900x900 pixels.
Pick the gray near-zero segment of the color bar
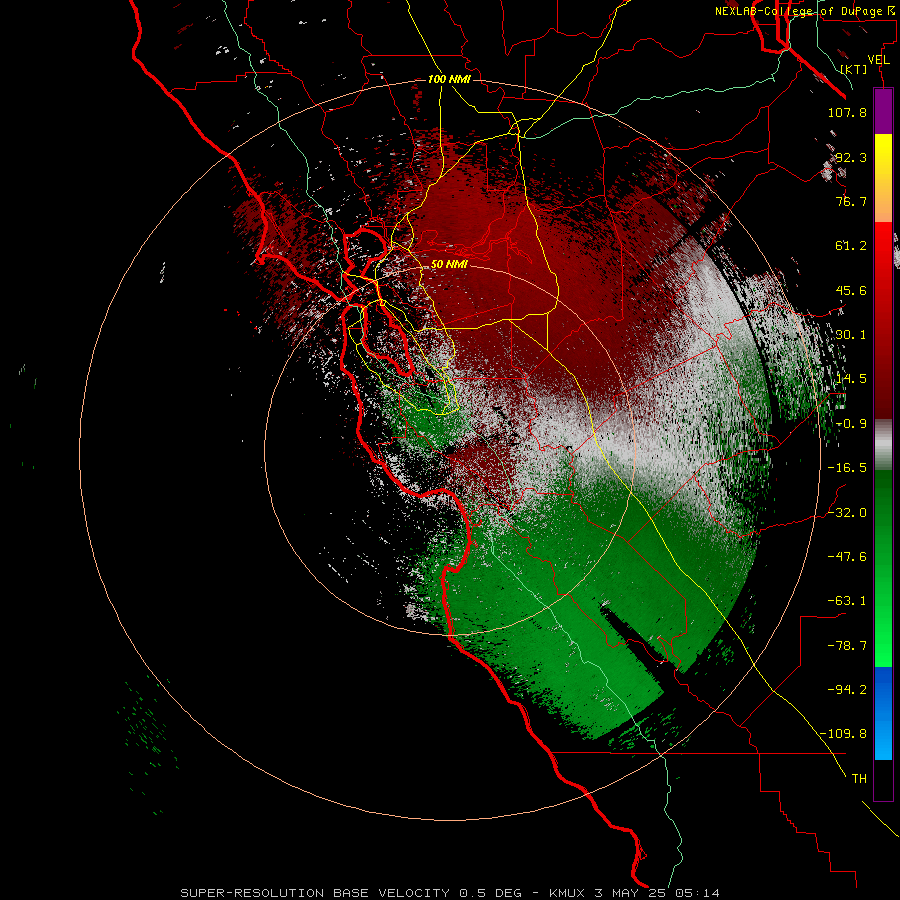[883, 444]
